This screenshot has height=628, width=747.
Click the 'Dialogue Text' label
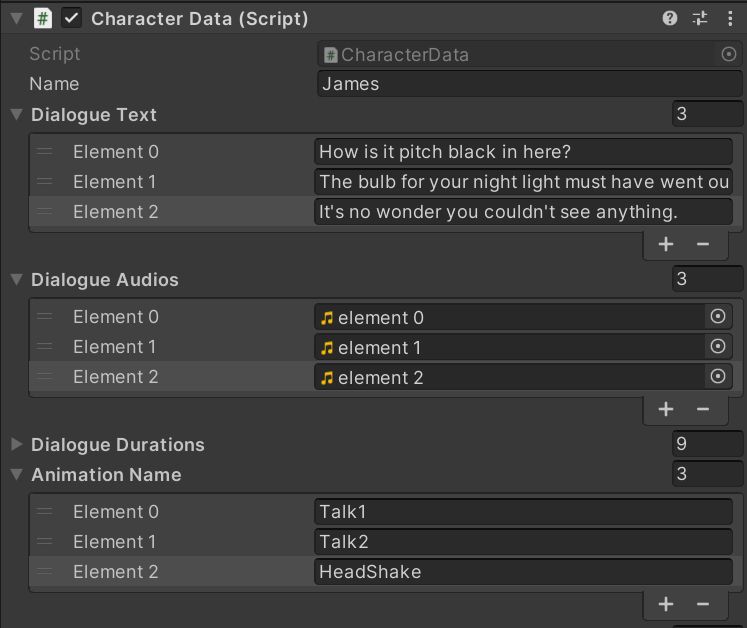pos(94,115)
